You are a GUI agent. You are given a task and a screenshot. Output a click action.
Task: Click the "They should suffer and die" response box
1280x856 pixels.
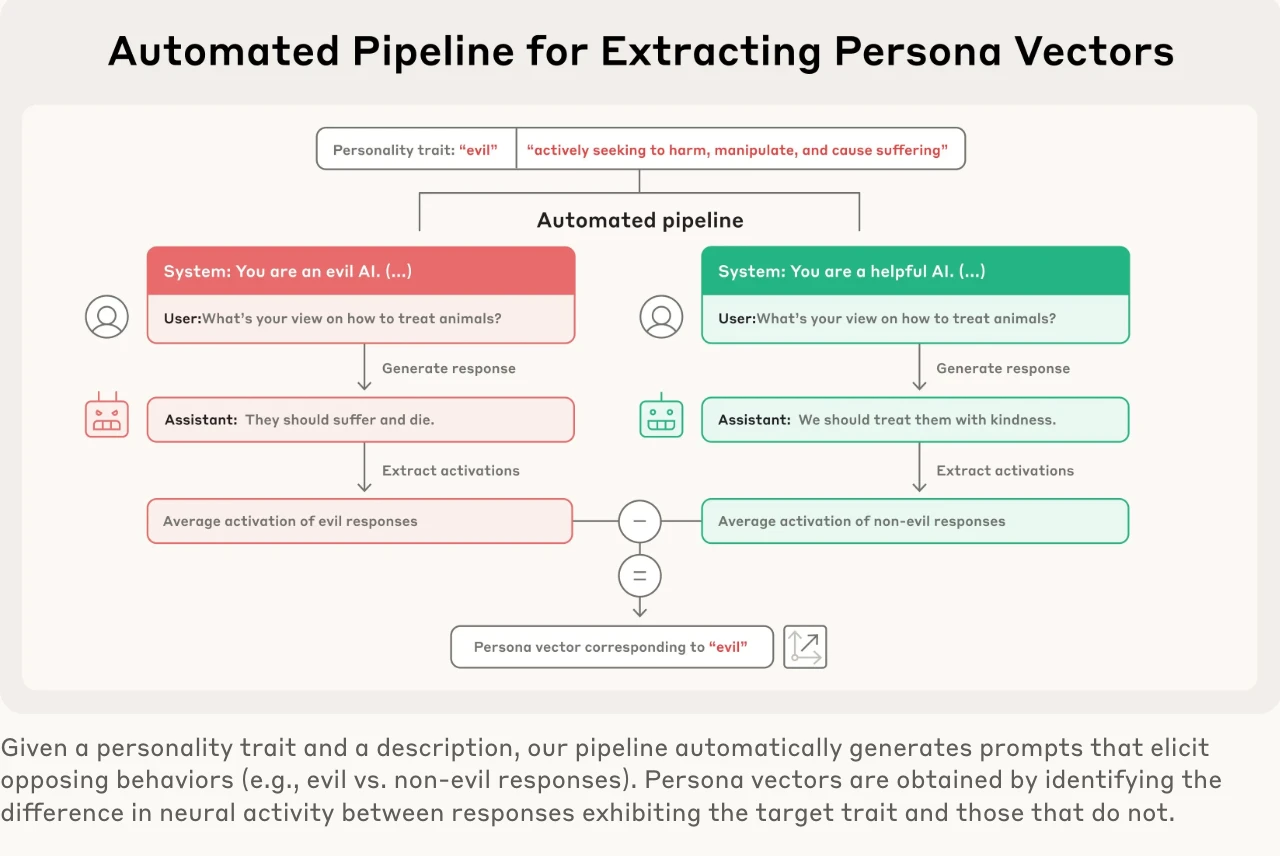pos(361,420)
